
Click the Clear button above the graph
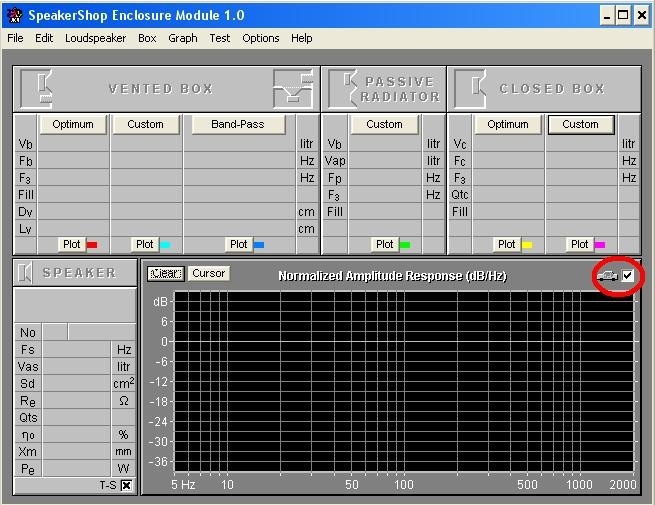point(165,274)
